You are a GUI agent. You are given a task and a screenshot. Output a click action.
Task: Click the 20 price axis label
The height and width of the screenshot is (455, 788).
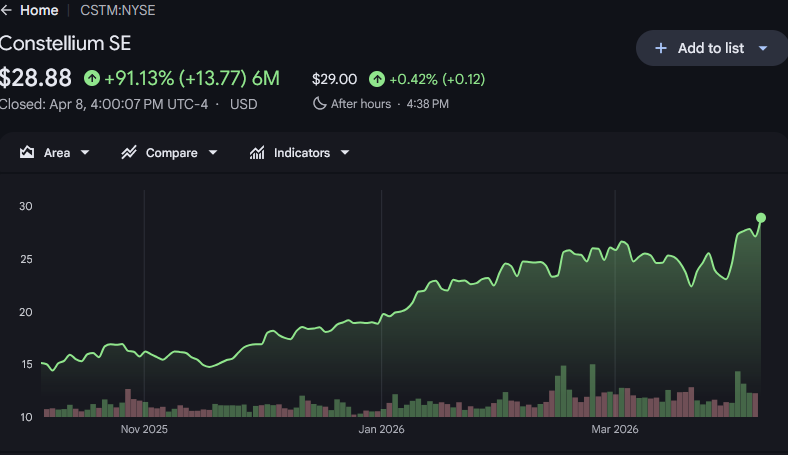tap(26, 312)
